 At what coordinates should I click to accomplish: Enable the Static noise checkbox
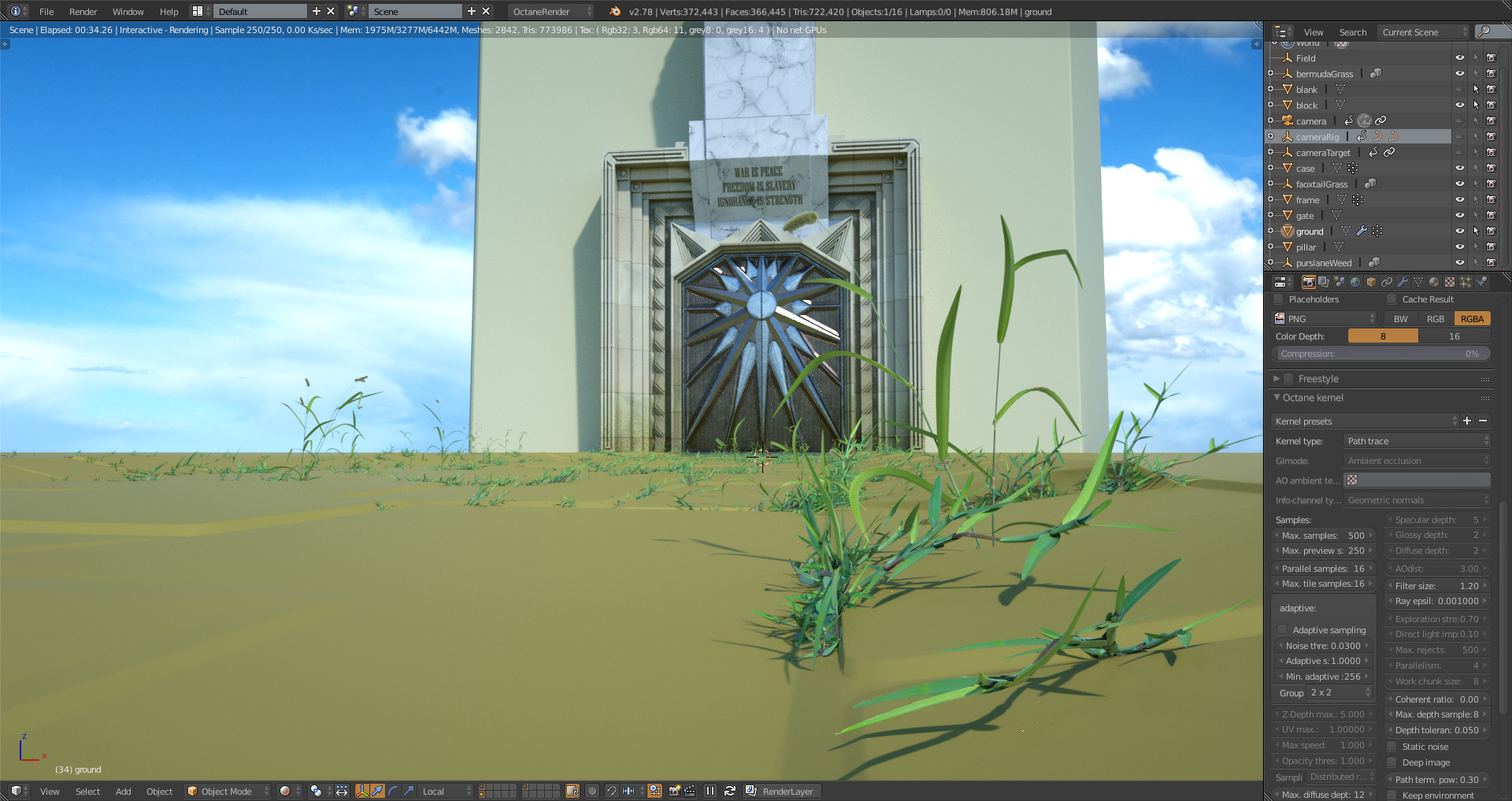[x=1392, y=747]
